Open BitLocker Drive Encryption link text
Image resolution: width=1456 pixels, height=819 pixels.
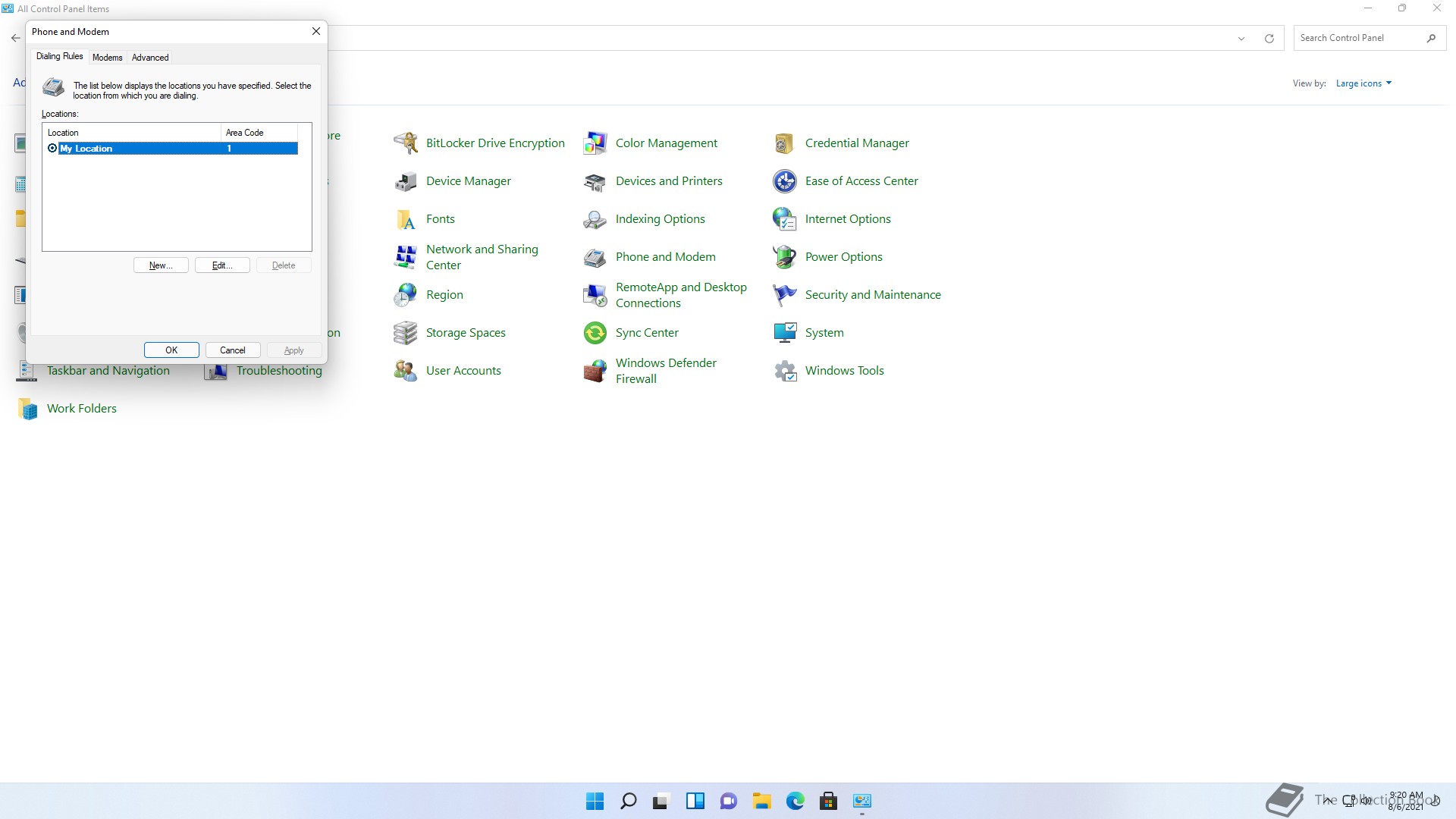[495, 143]
